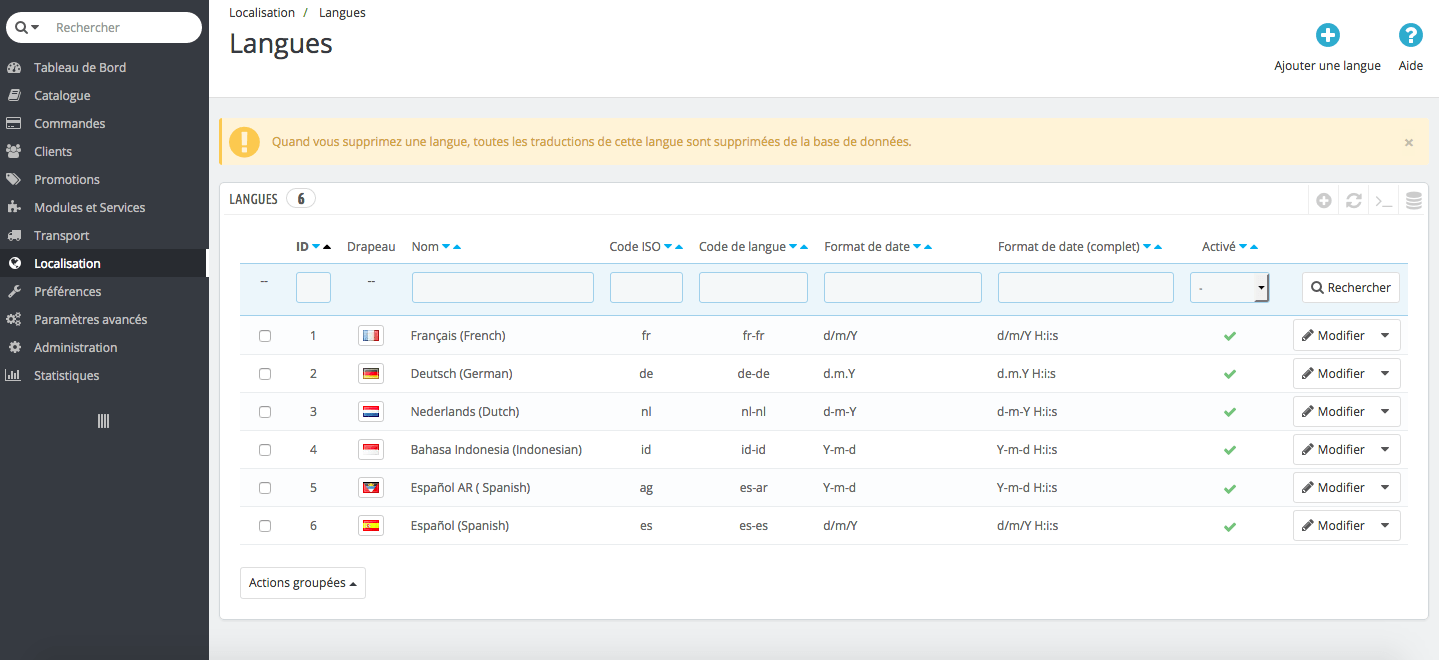Viewport: 1439px width, 660px height.
Task: Expand dropdown arrow beside Modifier for Français
Action: click(1385, 336)
